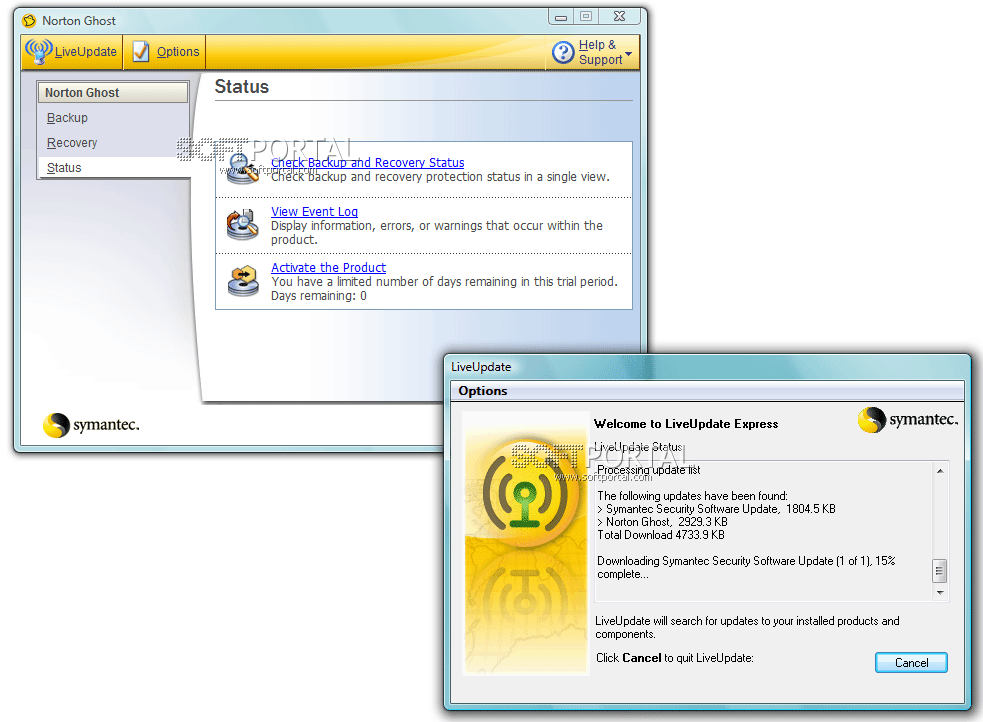Click the Symantec logo in Norton Ghost window
The width and height of the screenshot is (983, 722).
click(92, 424)
